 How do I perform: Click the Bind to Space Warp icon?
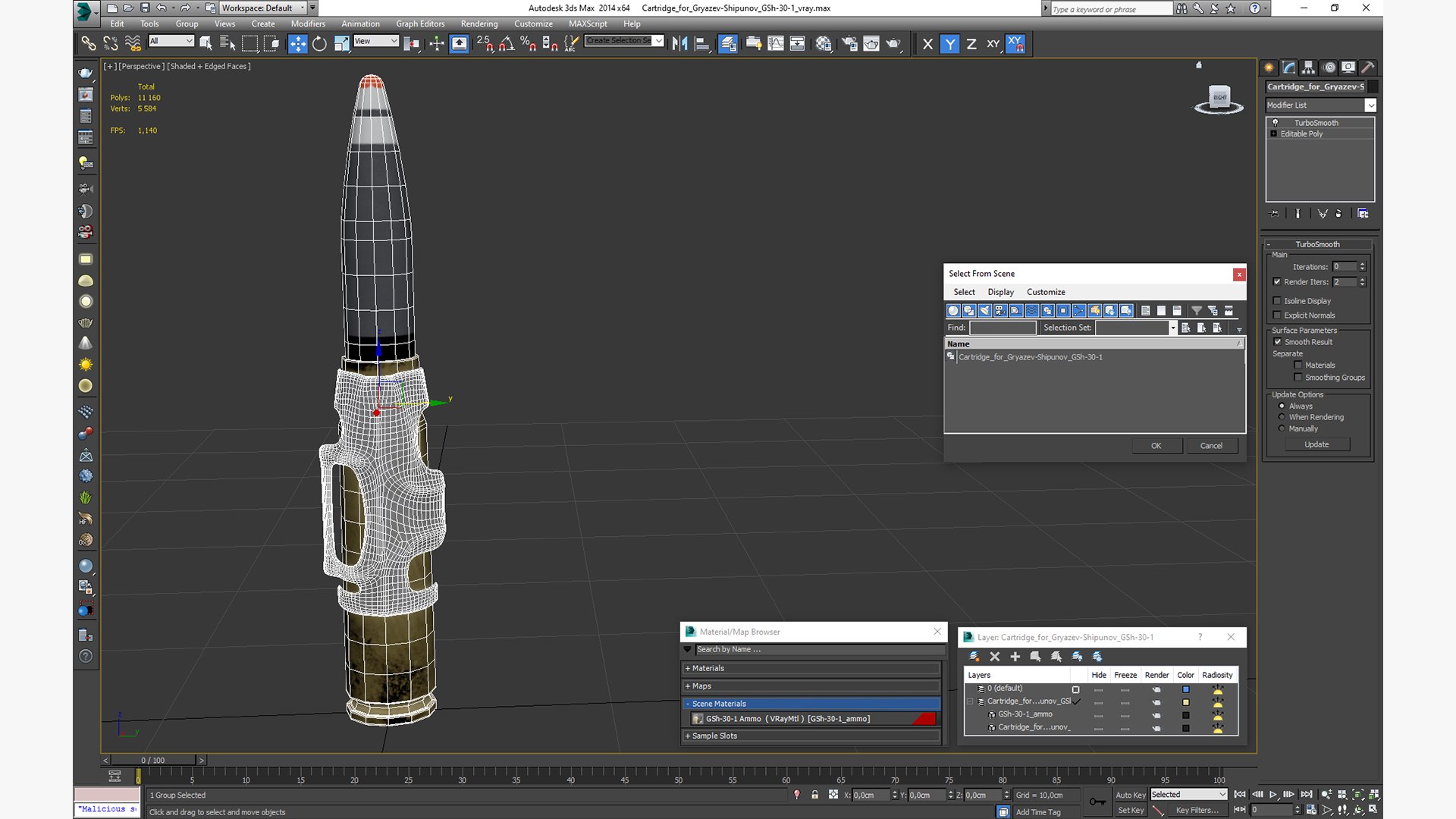[133, 44]
